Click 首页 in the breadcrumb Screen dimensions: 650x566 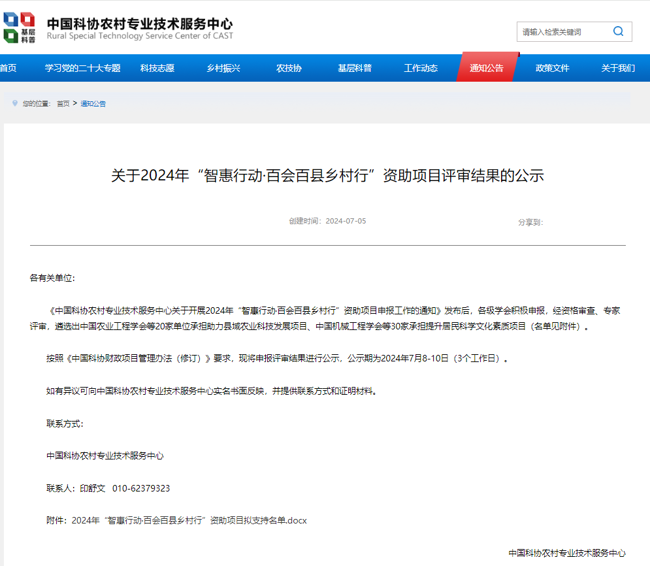click(x=63, y=104)
